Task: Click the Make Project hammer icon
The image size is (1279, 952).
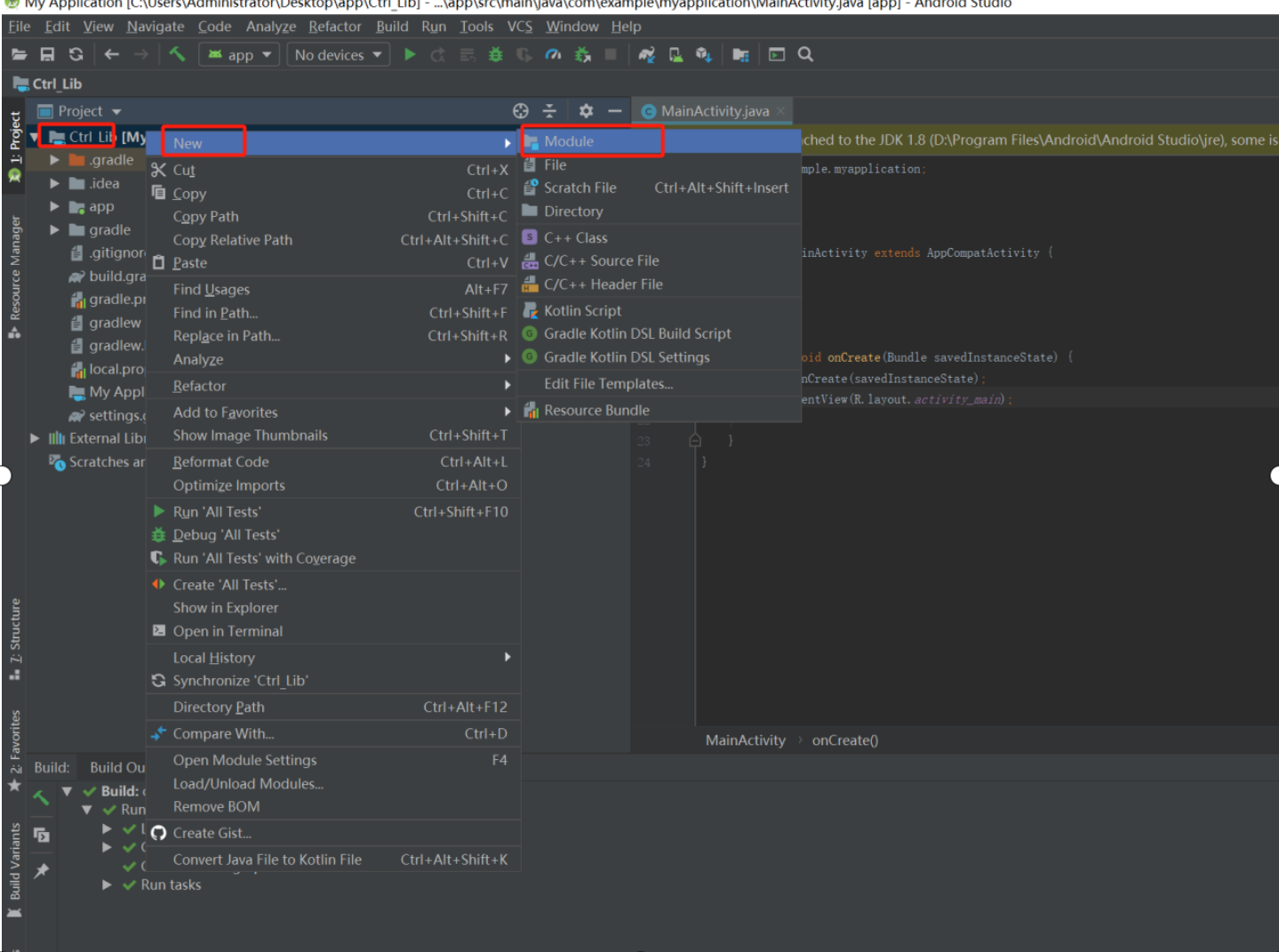Action: [177, 54]
